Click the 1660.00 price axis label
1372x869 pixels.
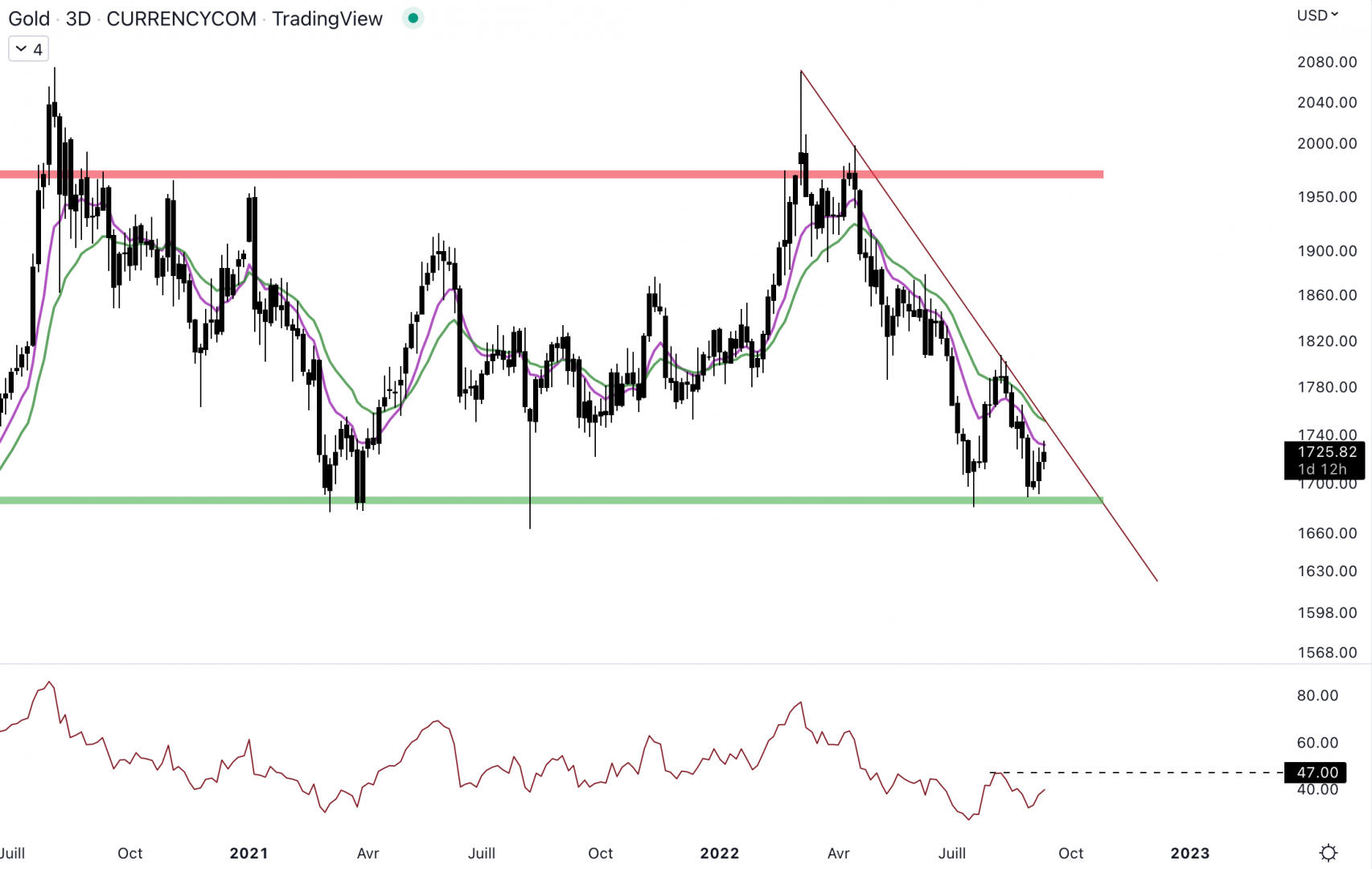(x=1327, y=533)
